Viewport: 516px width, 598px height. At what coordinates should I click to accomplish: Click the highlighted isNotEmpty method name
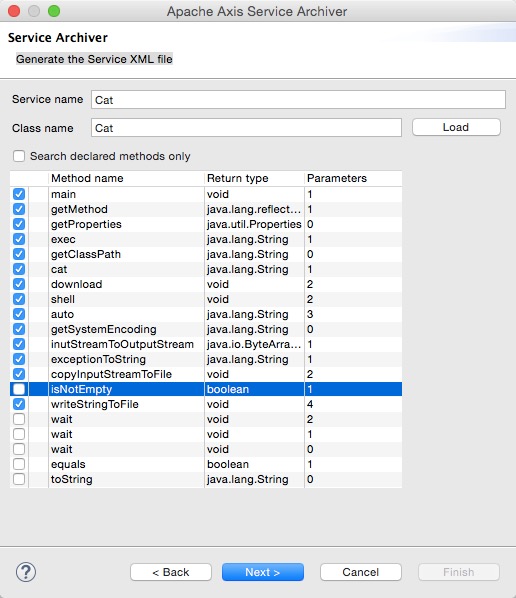(82, 389)
